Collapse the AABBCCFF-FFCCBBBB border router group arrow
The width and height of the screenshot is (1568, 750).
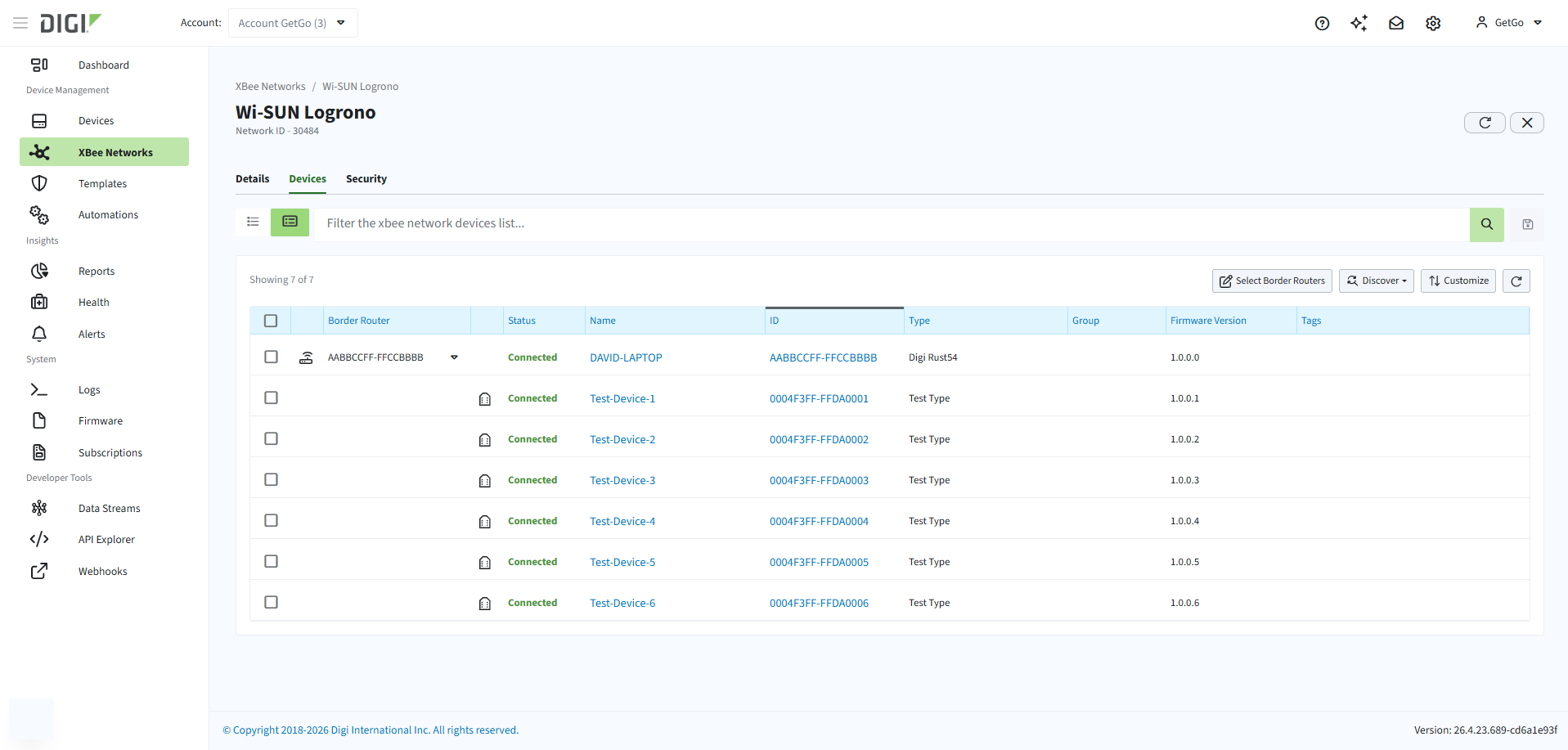tap(454, 357)
